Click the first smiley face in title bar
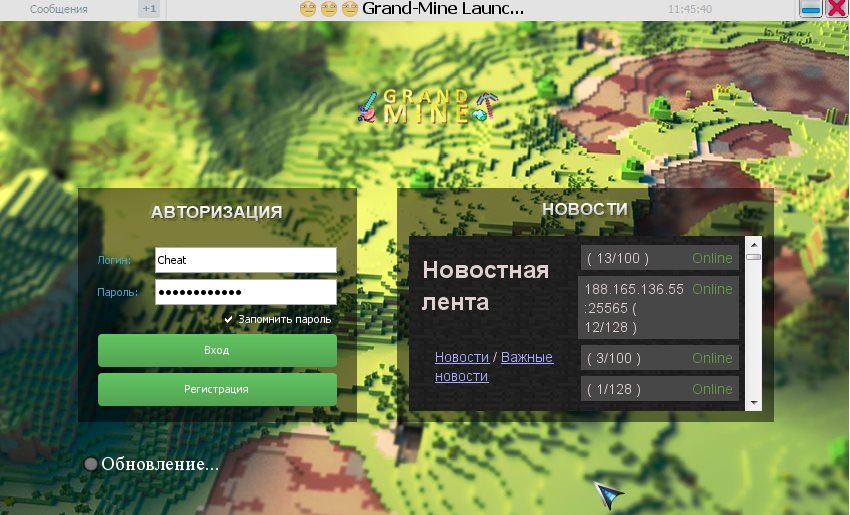The image size is (850, 515). coord(307,9)
